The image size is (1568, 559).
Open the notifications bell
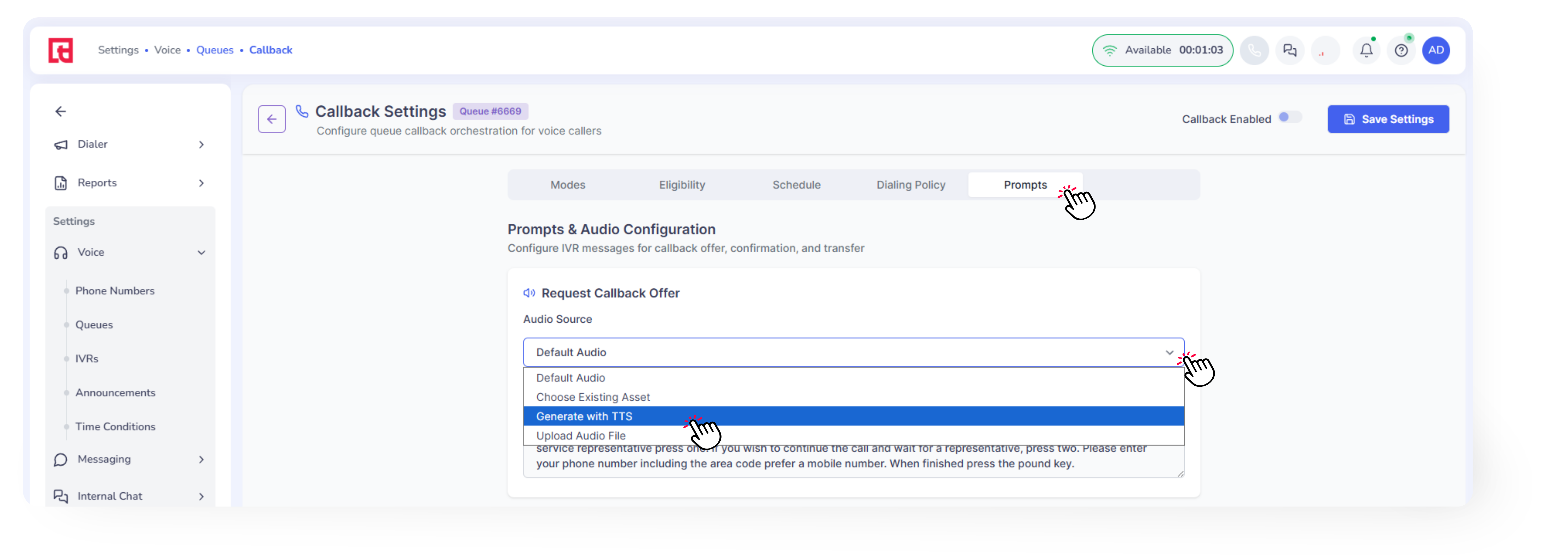pos(1366,50)
